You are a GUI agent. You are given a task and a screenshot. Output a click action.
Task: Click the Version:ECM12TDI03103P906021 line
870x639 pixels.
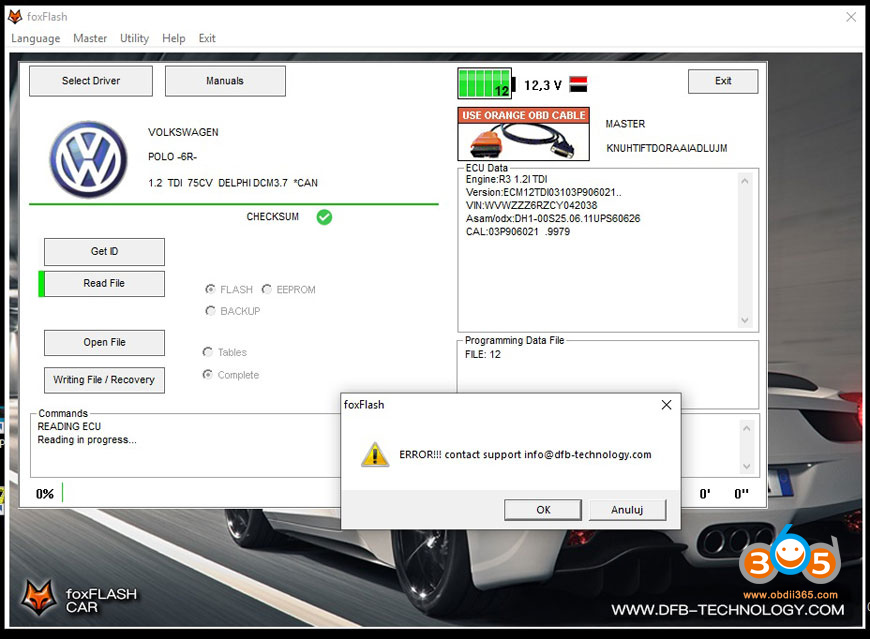(x=544, y=192)
